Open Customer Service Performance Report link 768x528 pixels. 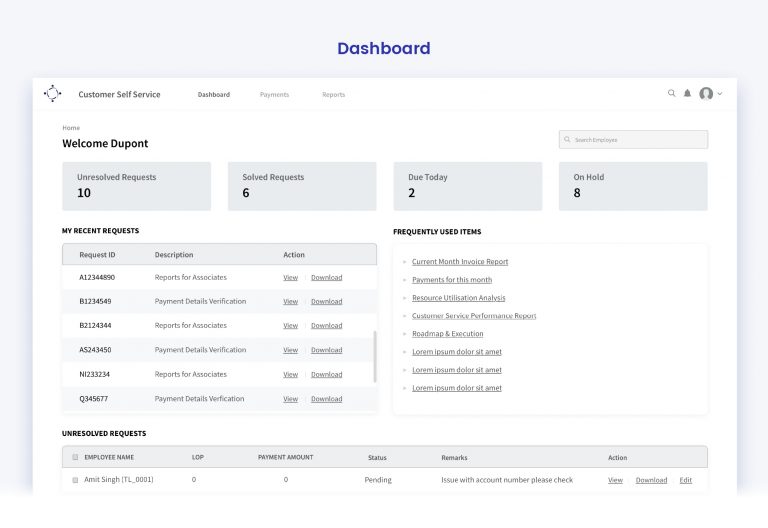(474, 316)
